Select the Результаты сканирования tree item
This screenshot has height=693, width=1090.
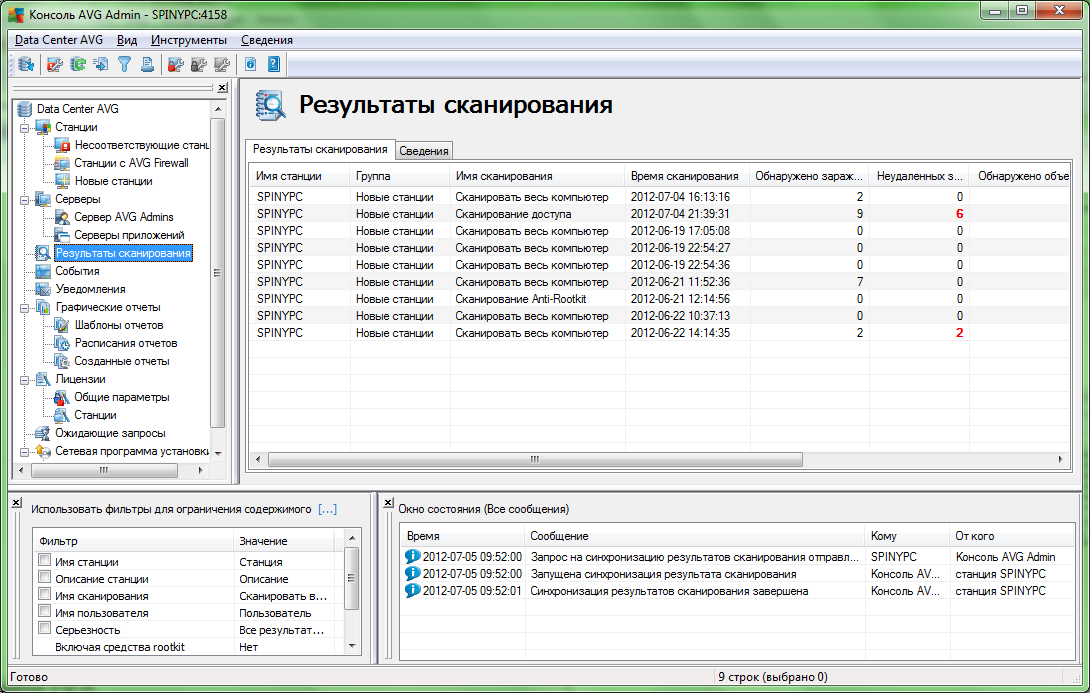123,254
